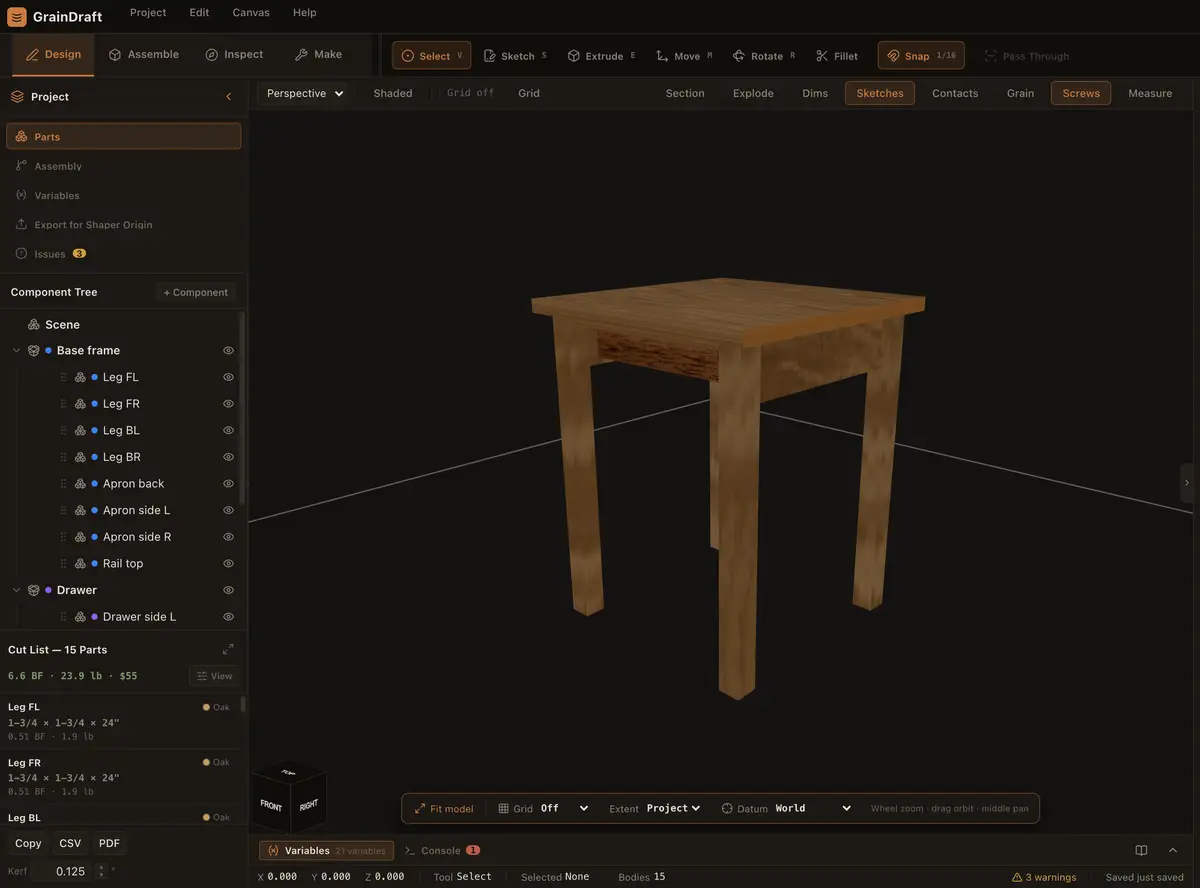
Task: Select the Rotate tool
Action: tap(764, 56)
